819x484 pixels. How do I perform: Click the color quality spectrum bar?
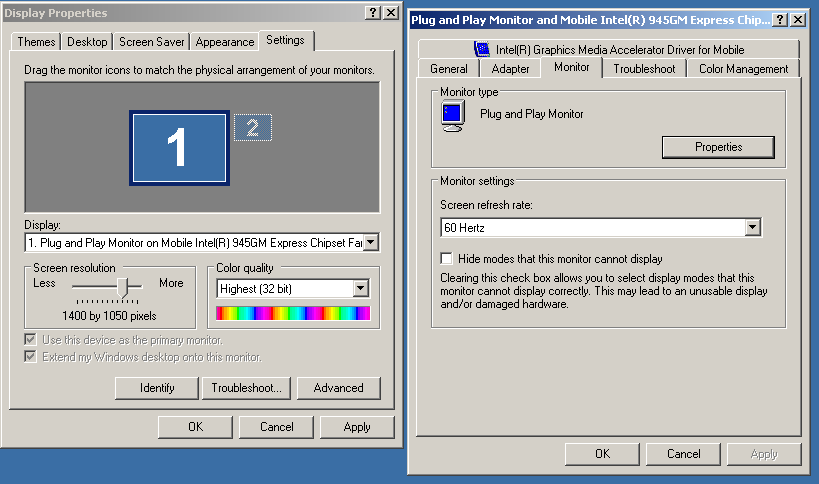click(x=293, y=313)
